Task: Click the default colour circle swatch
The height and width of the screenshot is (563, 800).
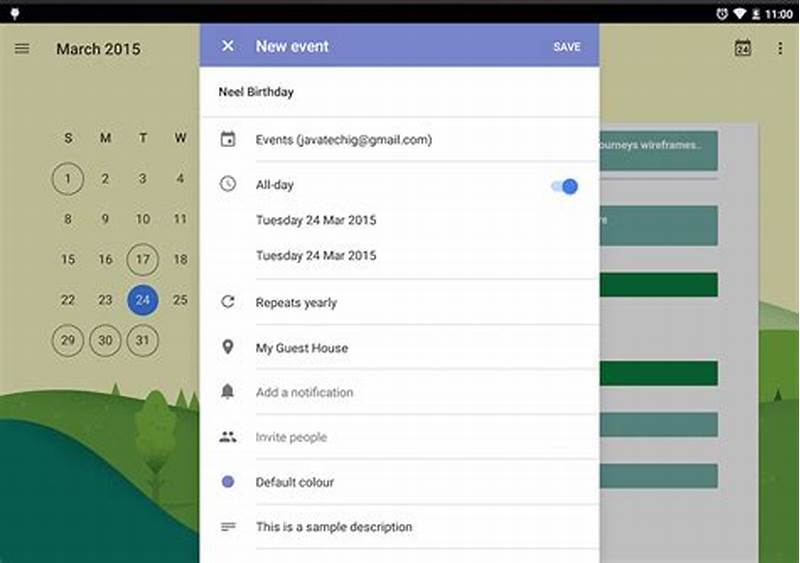Action: [x=228, y=481]
